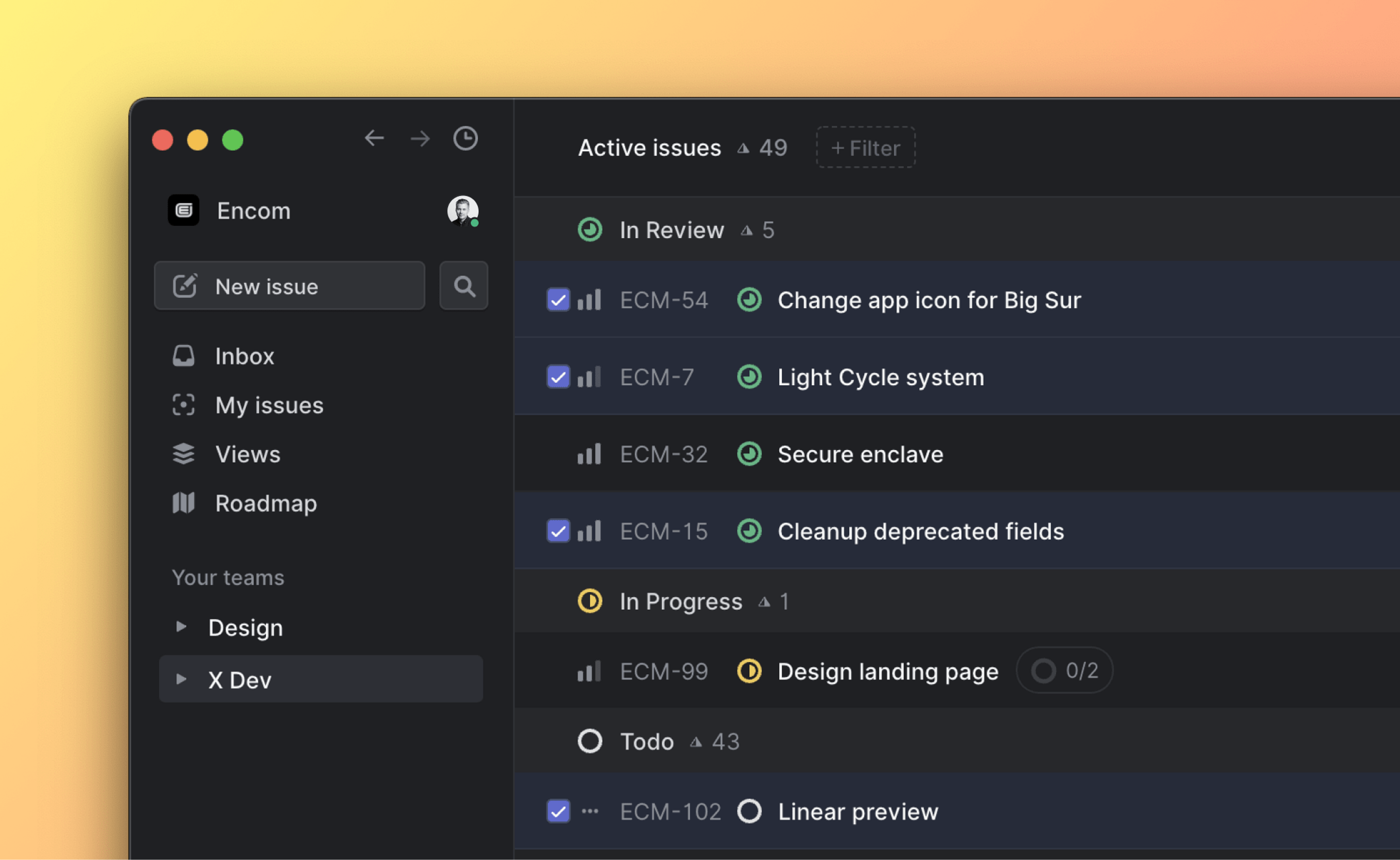The width and height of the screenshot is (1400, 860).
Task: Expand the Design team tree
Action: point(181,627)
